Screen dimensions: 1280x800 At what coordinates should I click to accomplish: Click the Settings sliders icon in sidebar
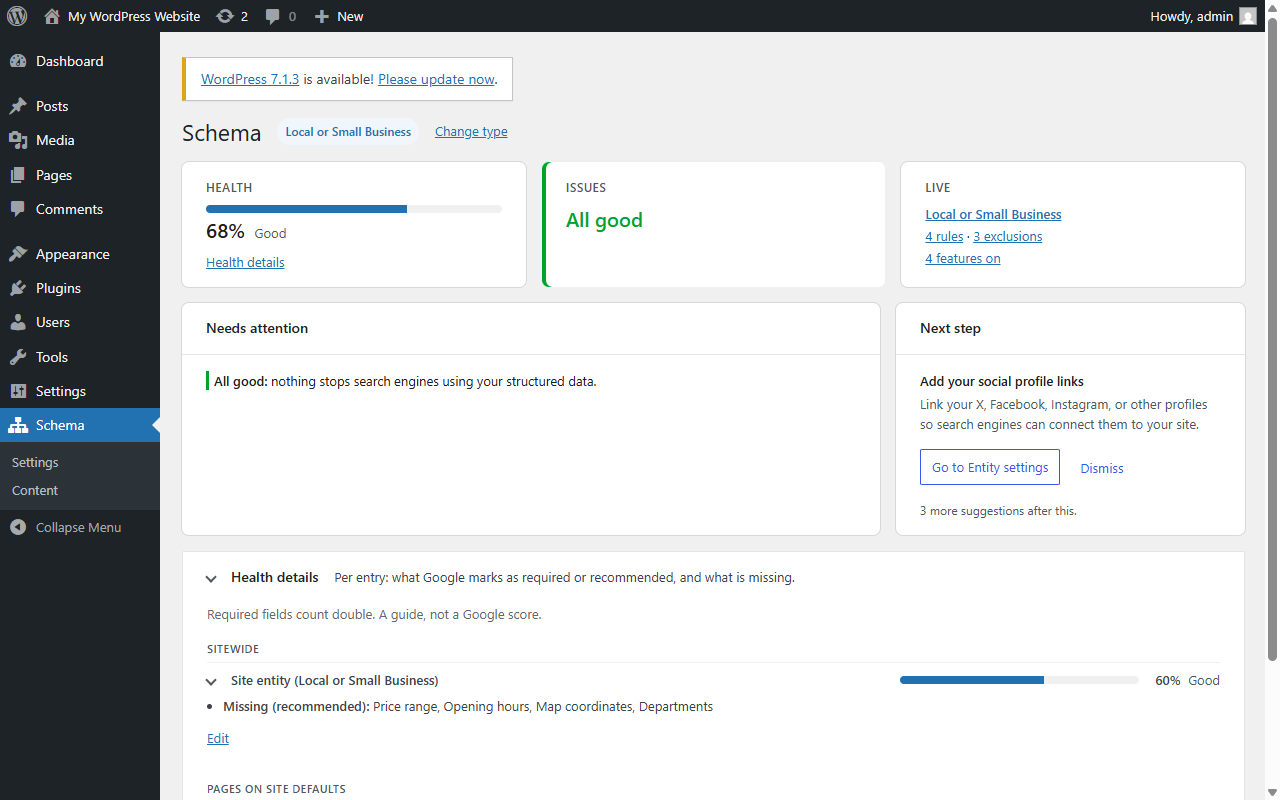(x=18, y=391)
